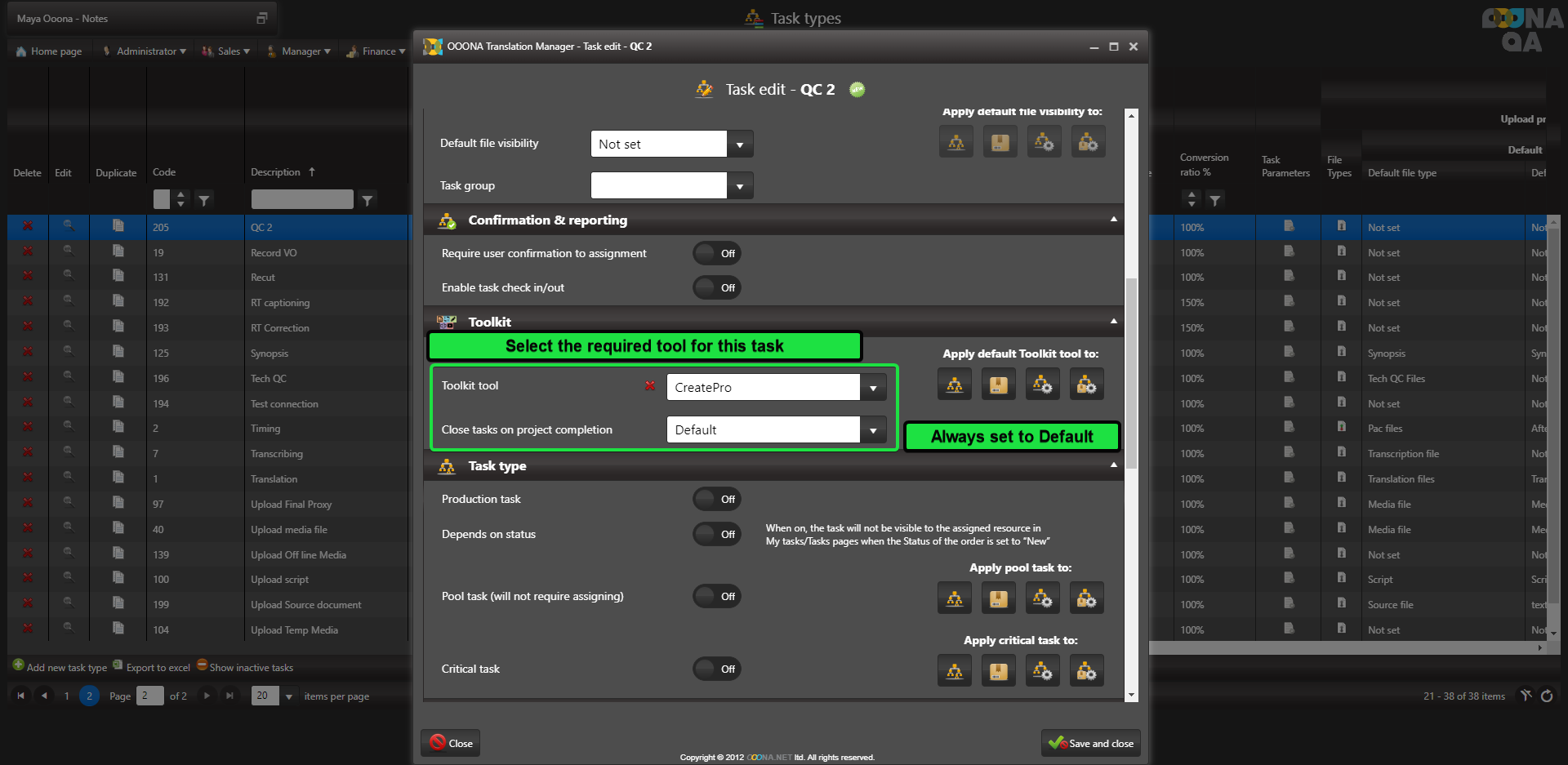
Task: Click last apply icon for default file visibility
Action: 1088,143
